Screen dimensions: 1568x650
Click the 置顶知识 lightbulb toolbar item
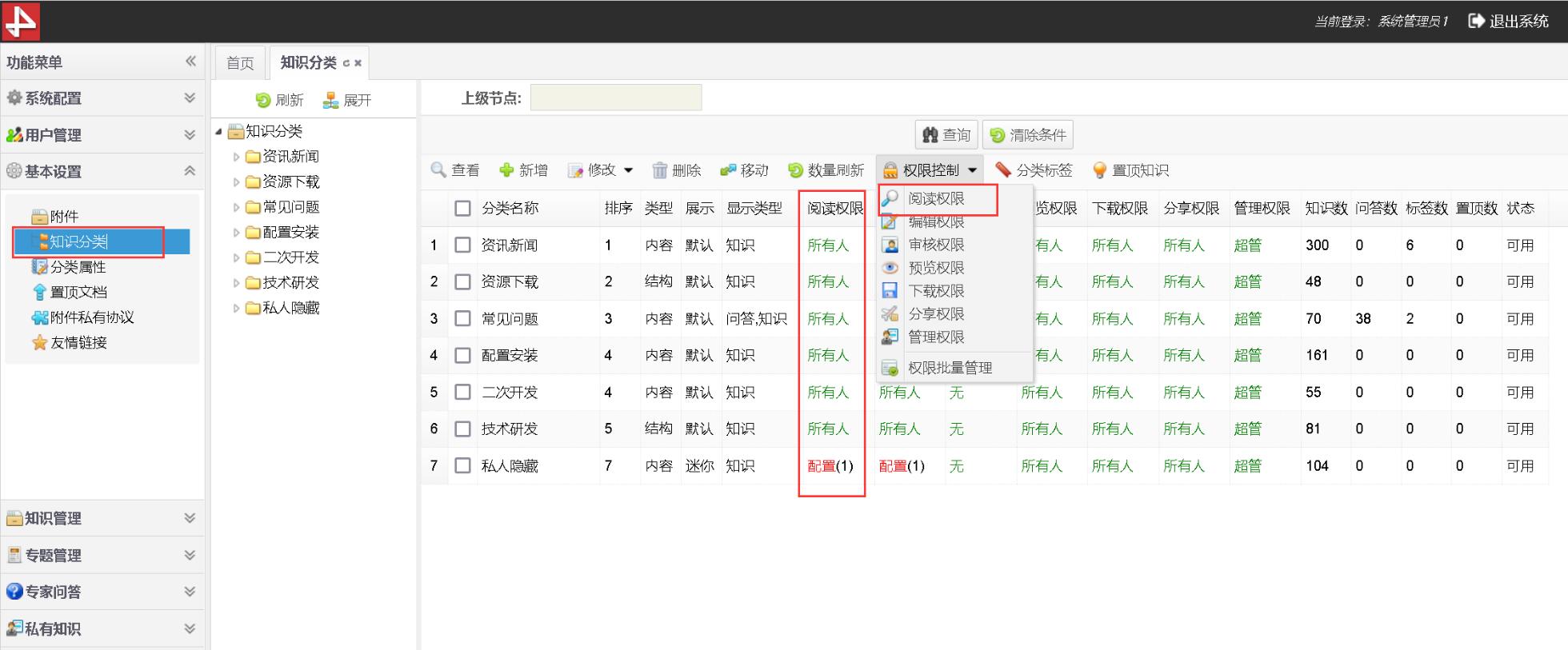(x=1130, y=169)
